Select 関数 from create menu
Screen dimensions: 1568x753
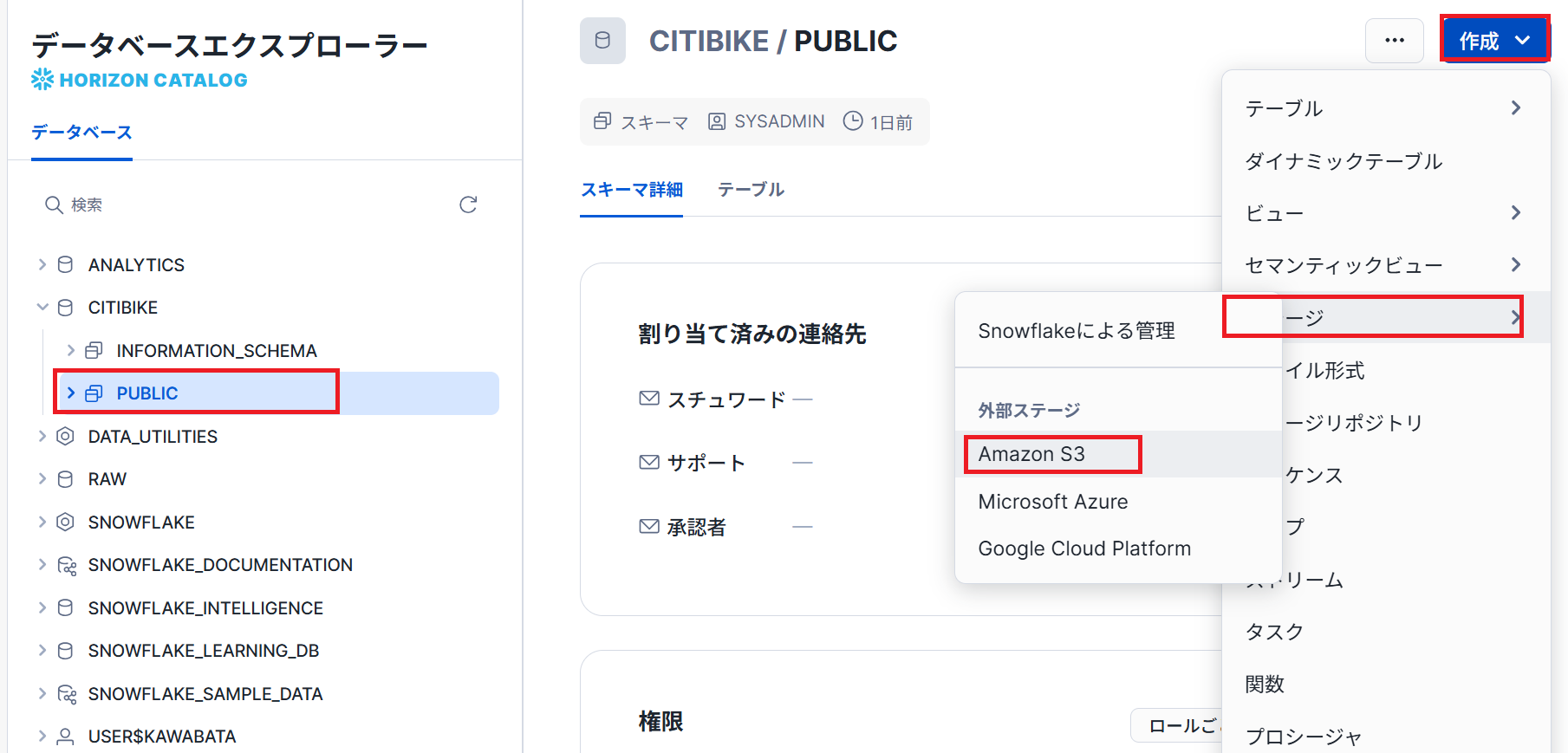tap(1386, 684)
